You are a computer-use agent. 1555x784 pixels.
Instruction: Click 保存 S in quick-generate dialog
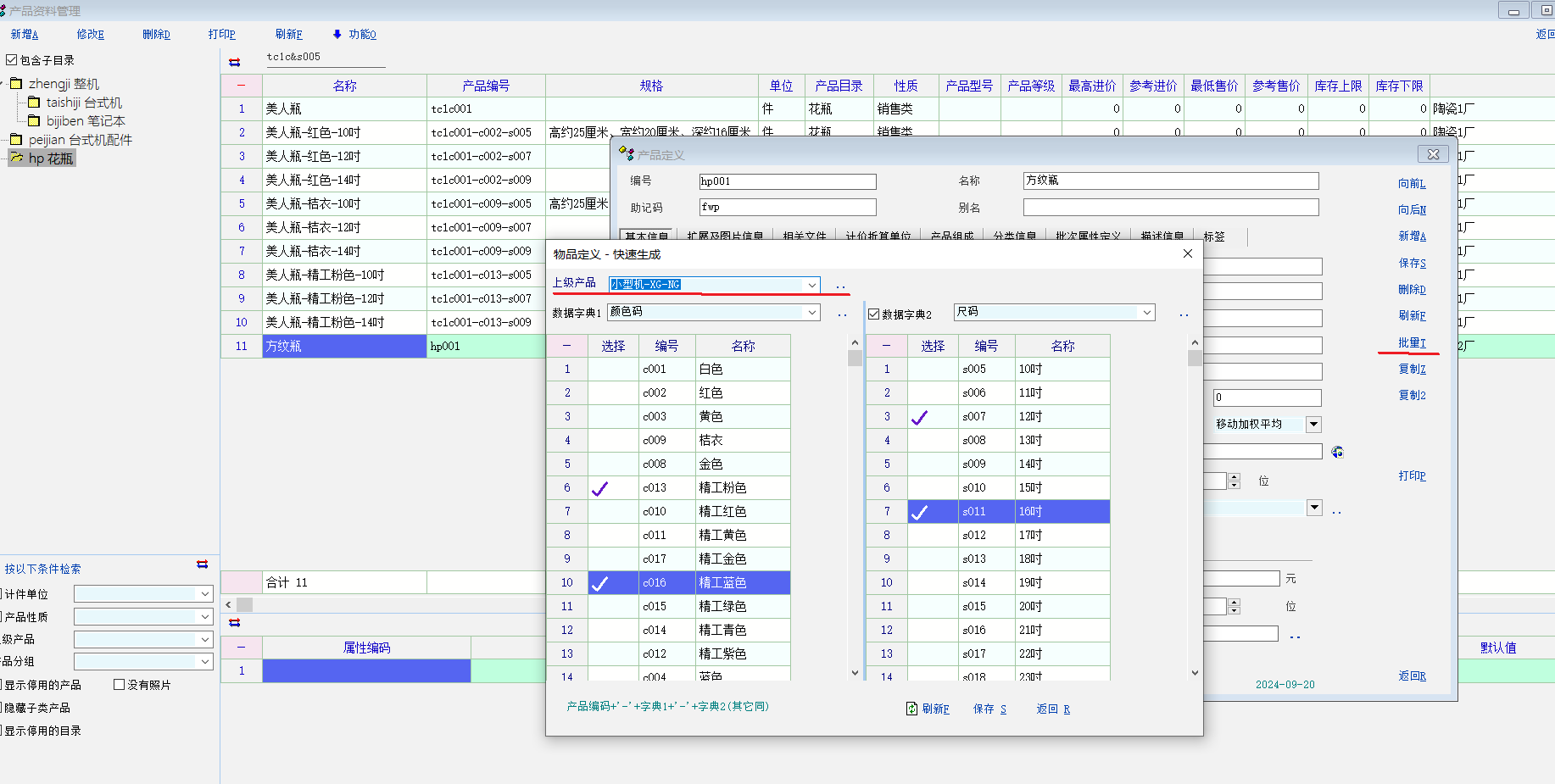point(989,709)
